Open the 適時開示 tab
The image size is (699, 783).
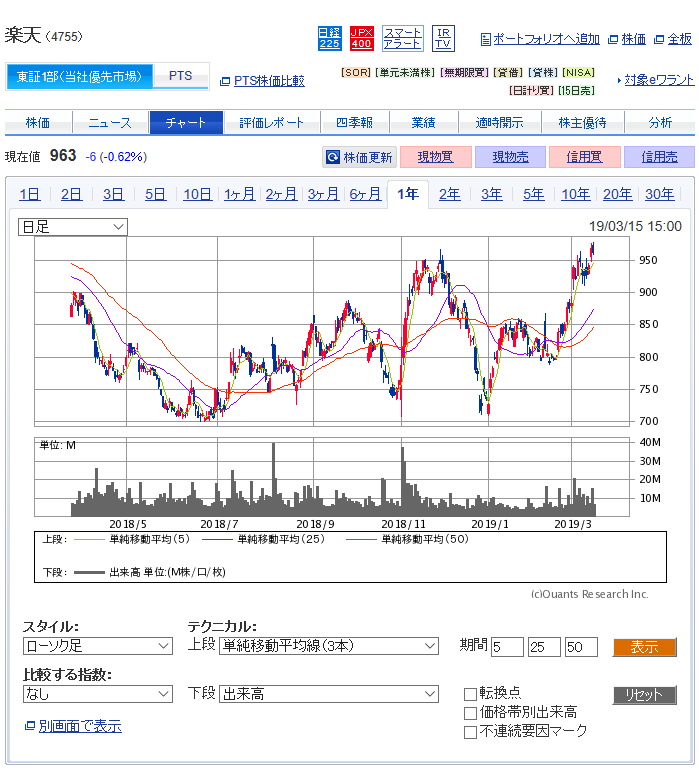[x=499, y=122]
